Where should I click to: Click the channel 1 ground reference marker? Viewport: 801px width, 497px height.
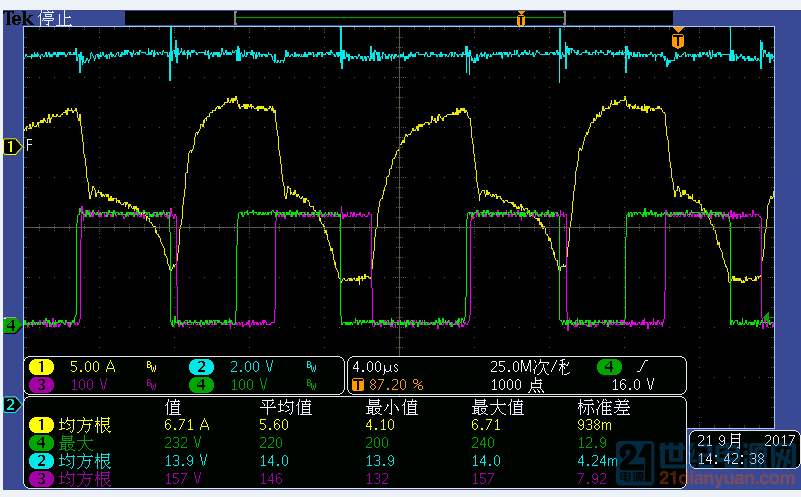[11, 147]
